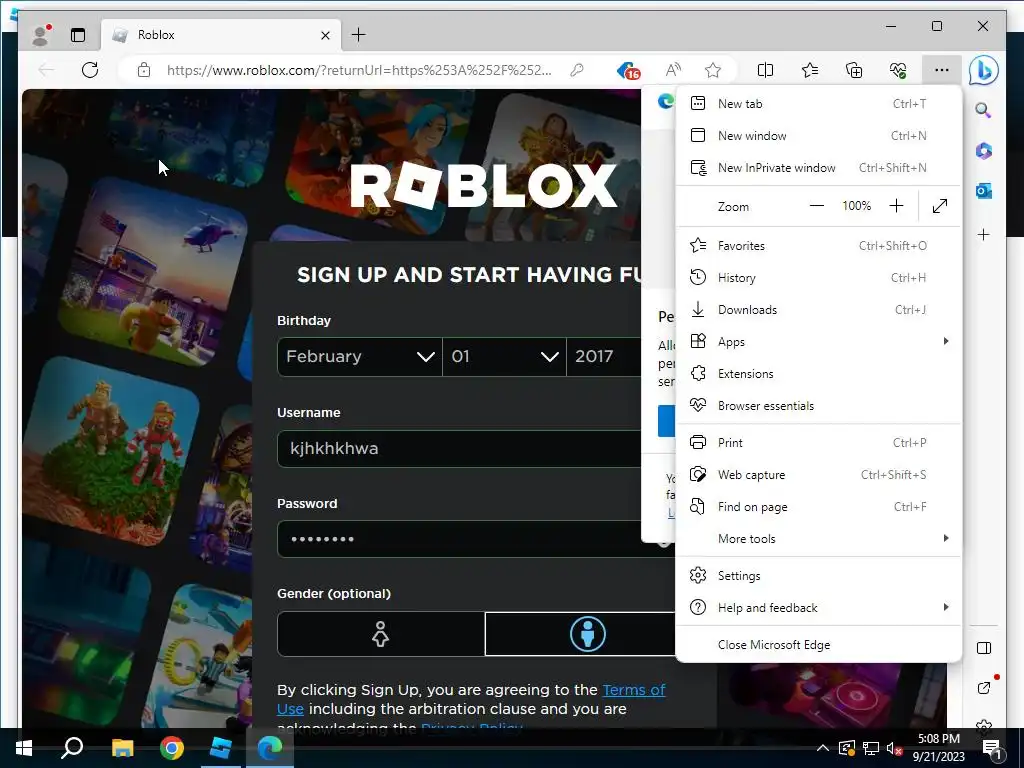Open Extensions from the menu
This screenshot has width=1024, height=768.
pyautogui.click(x=818, y=374)
